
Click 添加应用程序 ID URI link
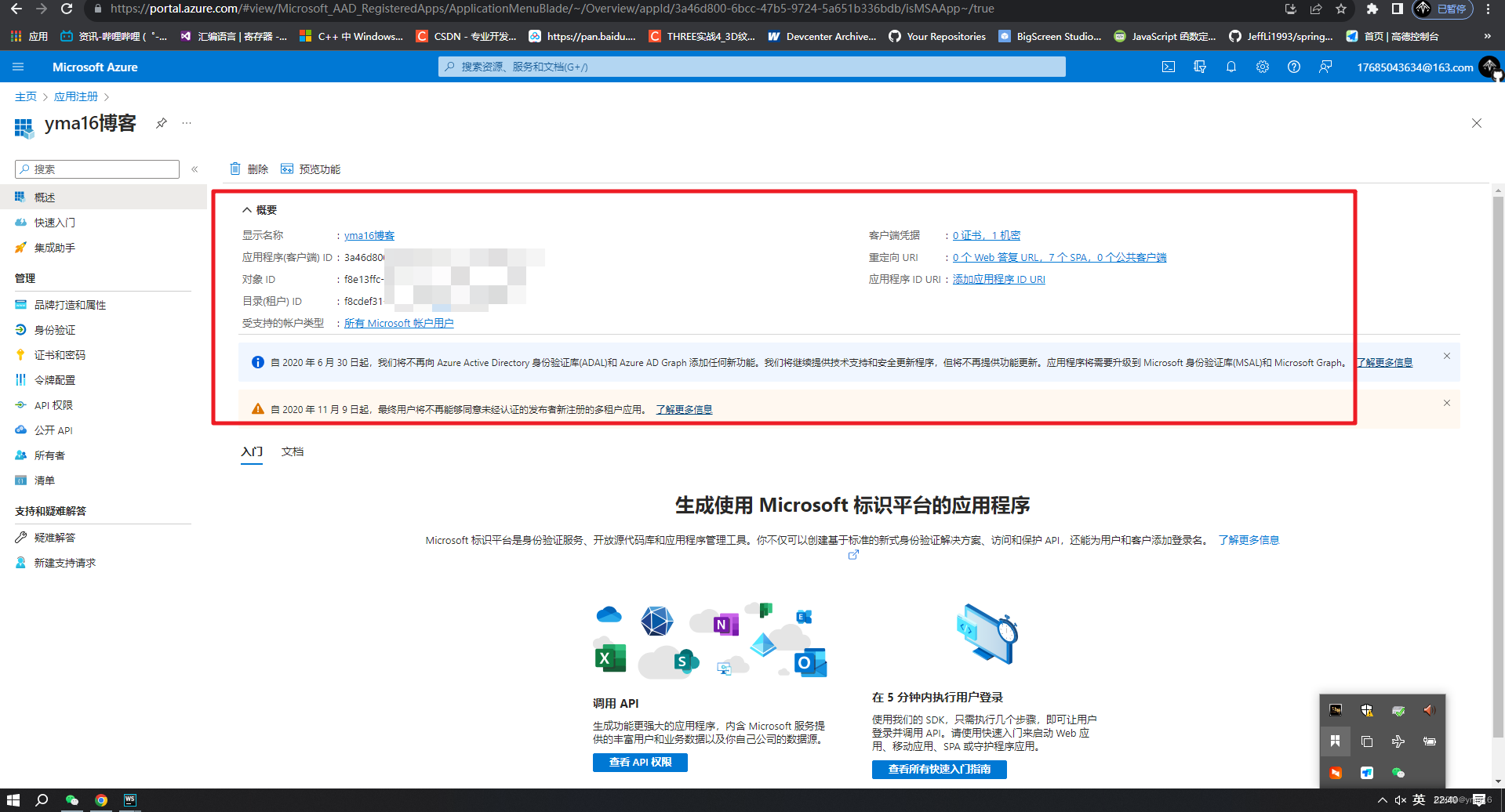click(x=999, y=279)
